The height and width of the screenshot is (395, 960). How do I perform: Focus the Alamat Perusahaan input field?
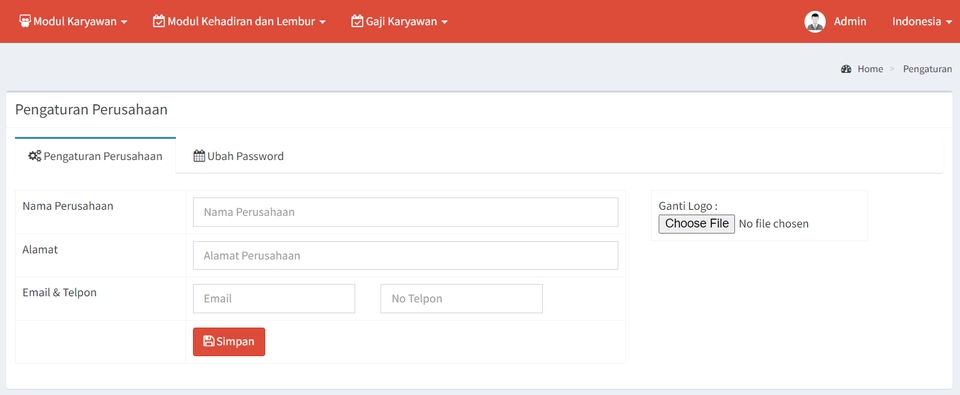pos(405,255)
